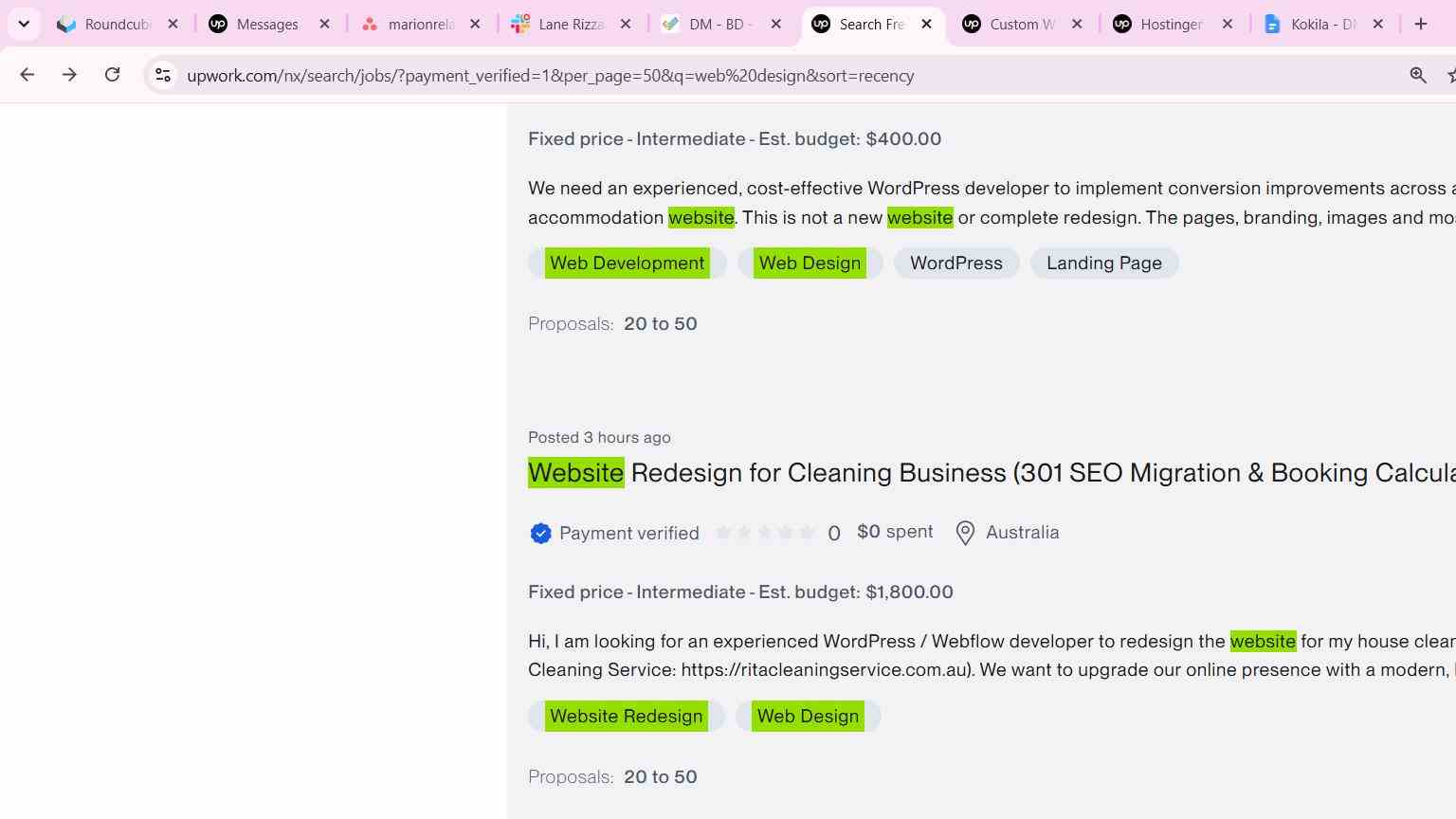1456x819 pixels.
Task: Open the tab search dropdown arrow
Action: [x=24, y=24]
